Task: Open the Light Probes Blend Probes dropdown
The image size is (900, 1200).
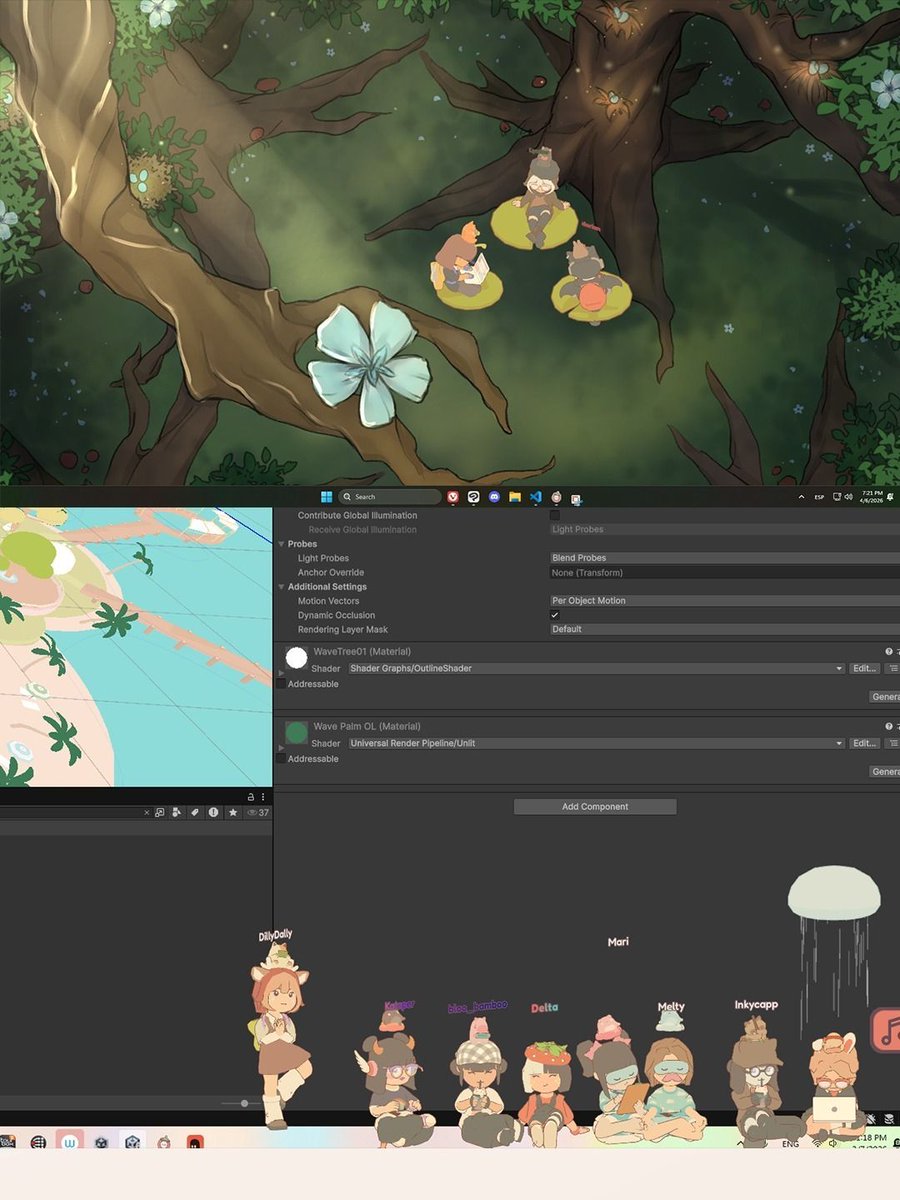Action: click(725, 558)
